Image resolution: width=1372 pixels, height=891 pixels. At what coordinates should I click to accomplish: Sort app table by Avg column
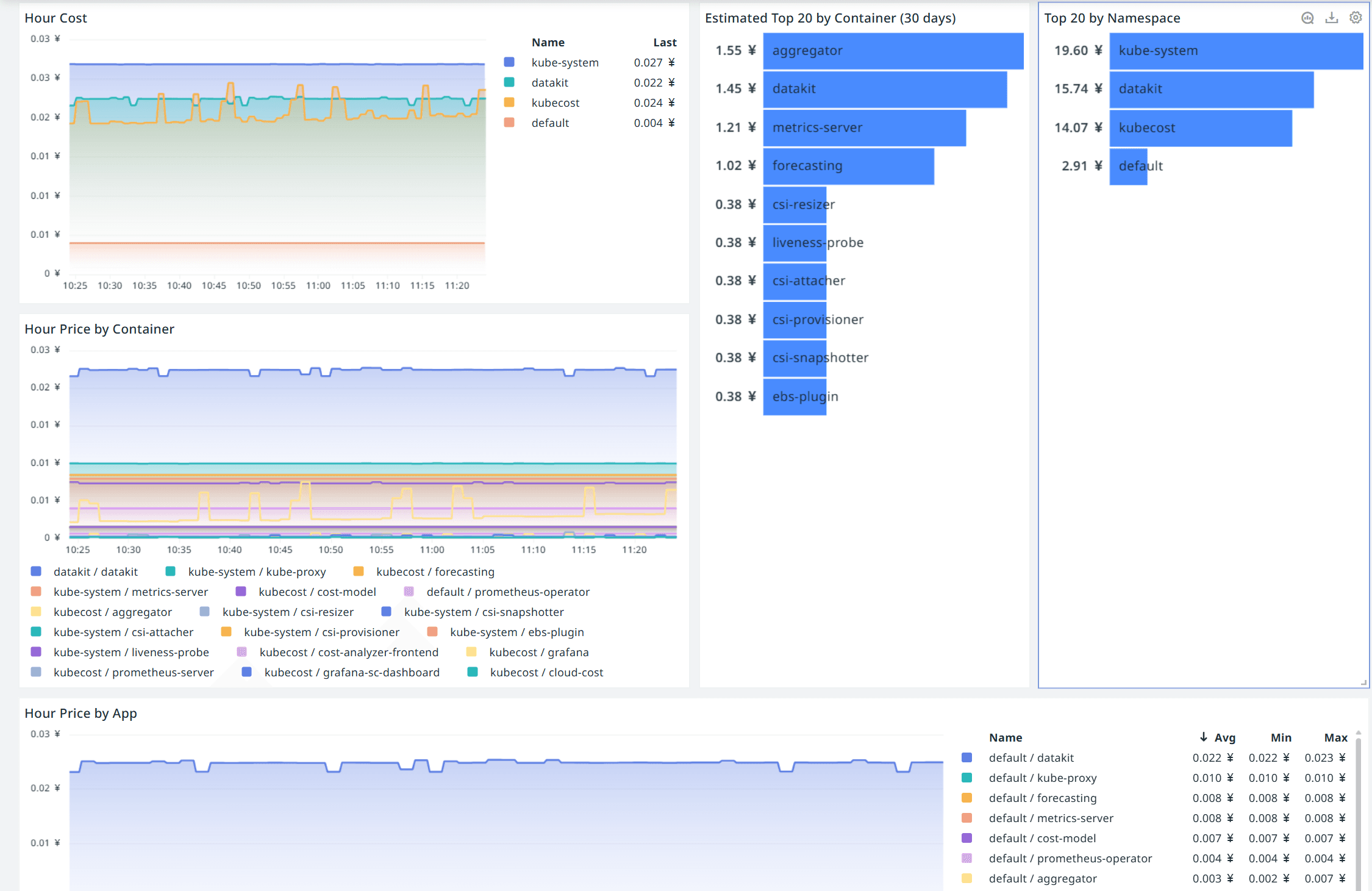tap(1224, 737)
